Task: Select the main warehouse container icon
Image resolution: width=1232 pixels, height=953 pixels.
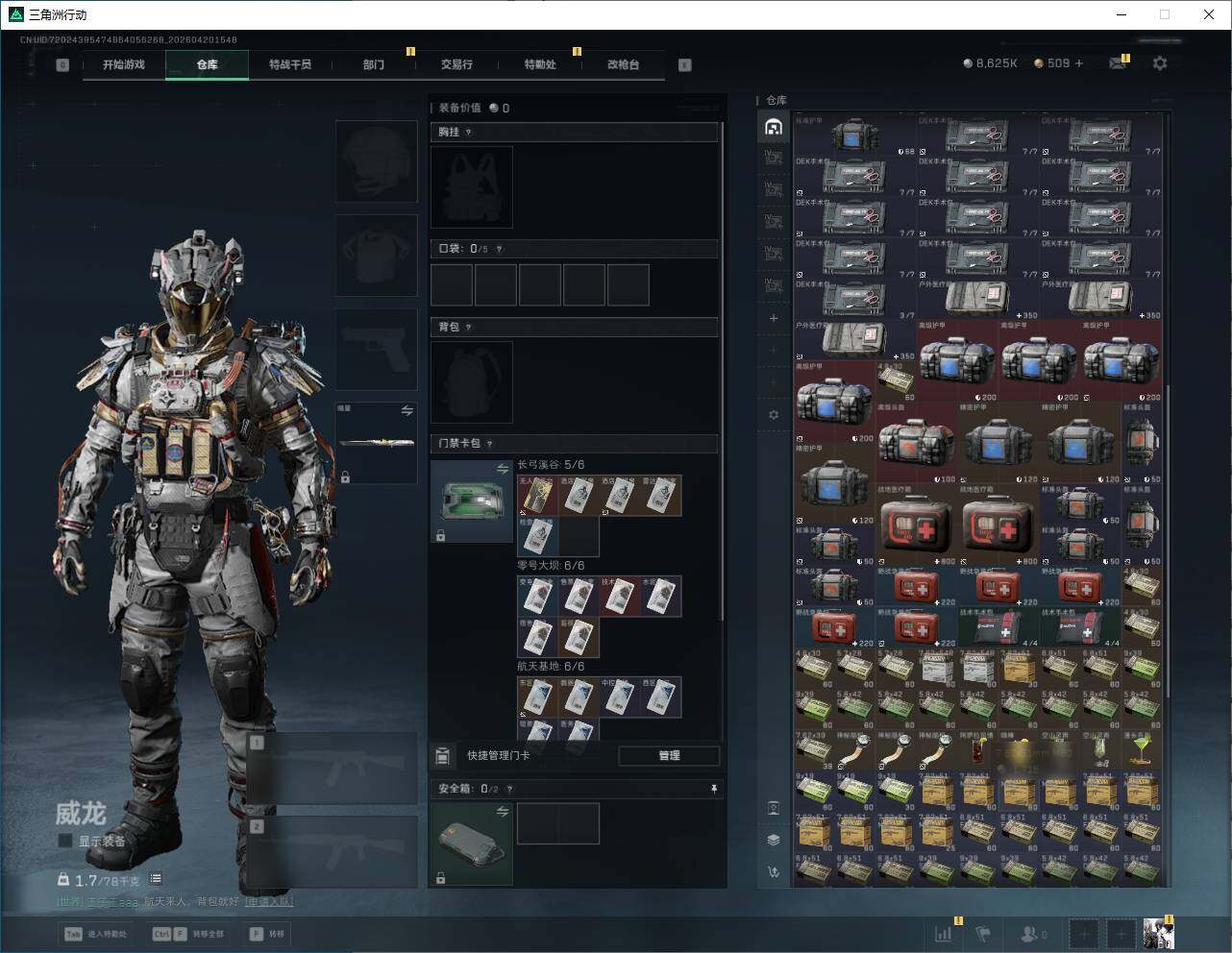Action: tap(774, 127)
